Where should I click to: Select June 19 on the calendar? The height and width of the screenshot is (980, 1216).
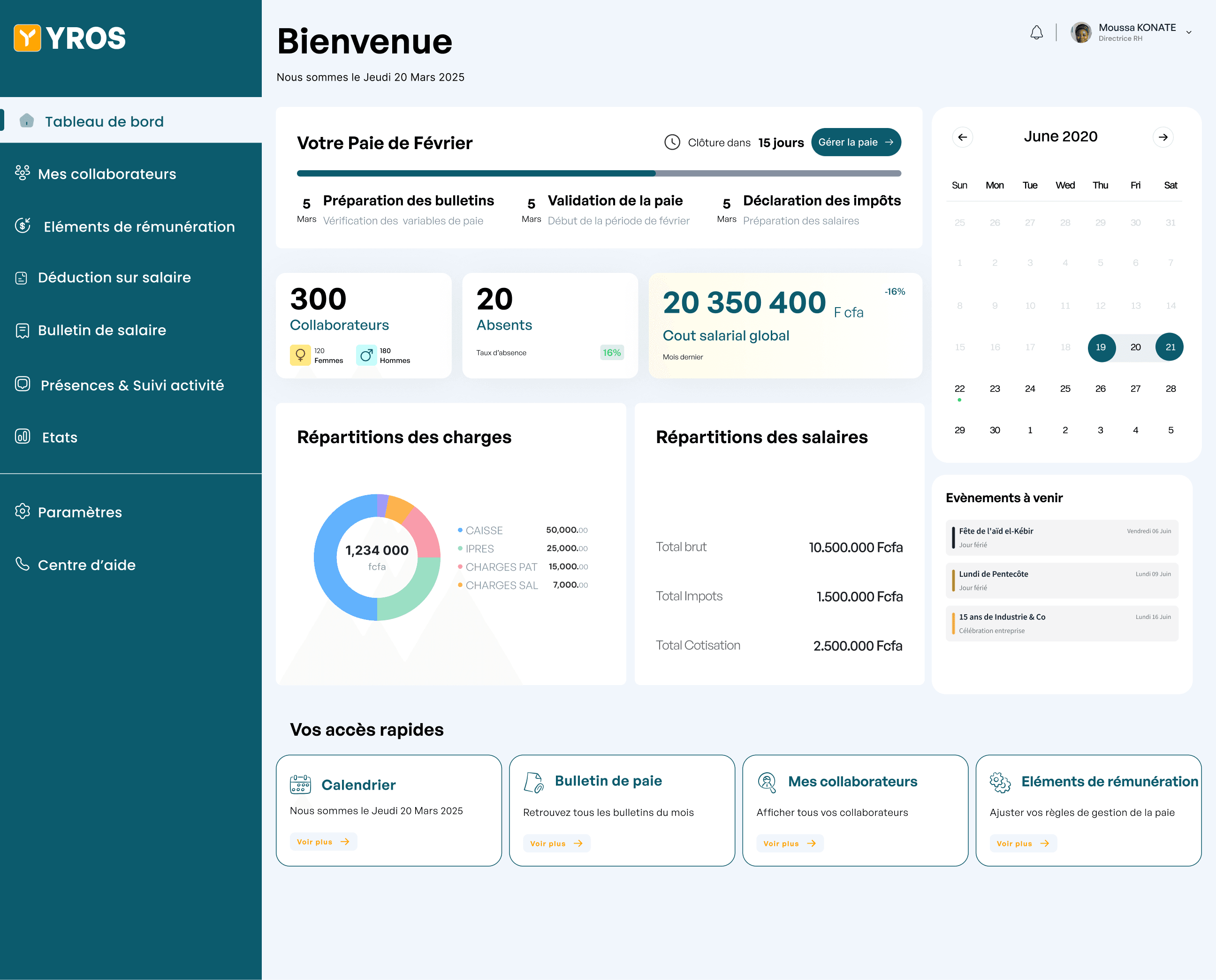1101,347
